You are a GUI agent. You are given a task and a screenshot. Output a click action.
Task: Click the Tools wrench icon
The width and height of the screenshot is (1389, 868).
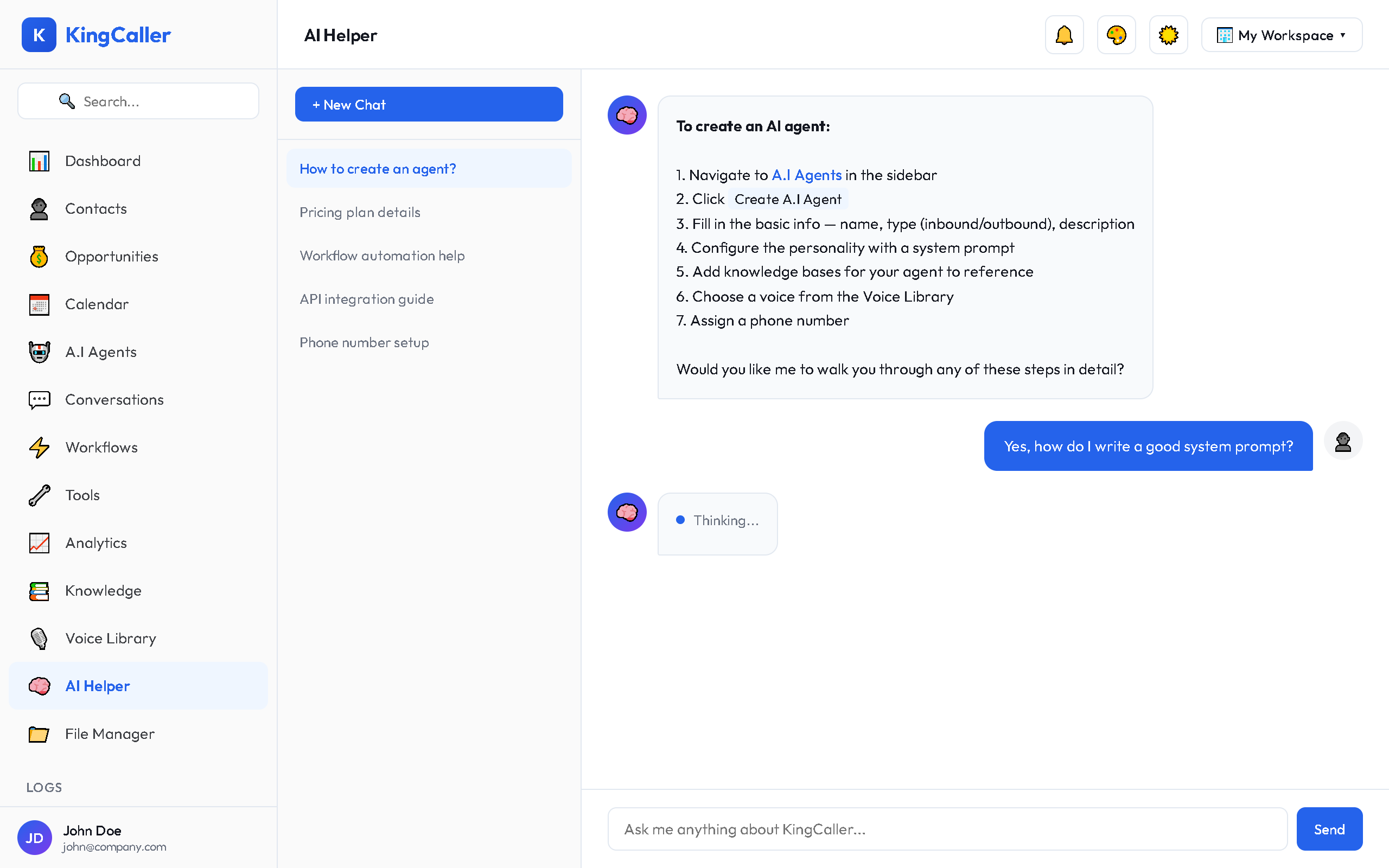click(39, 495)
